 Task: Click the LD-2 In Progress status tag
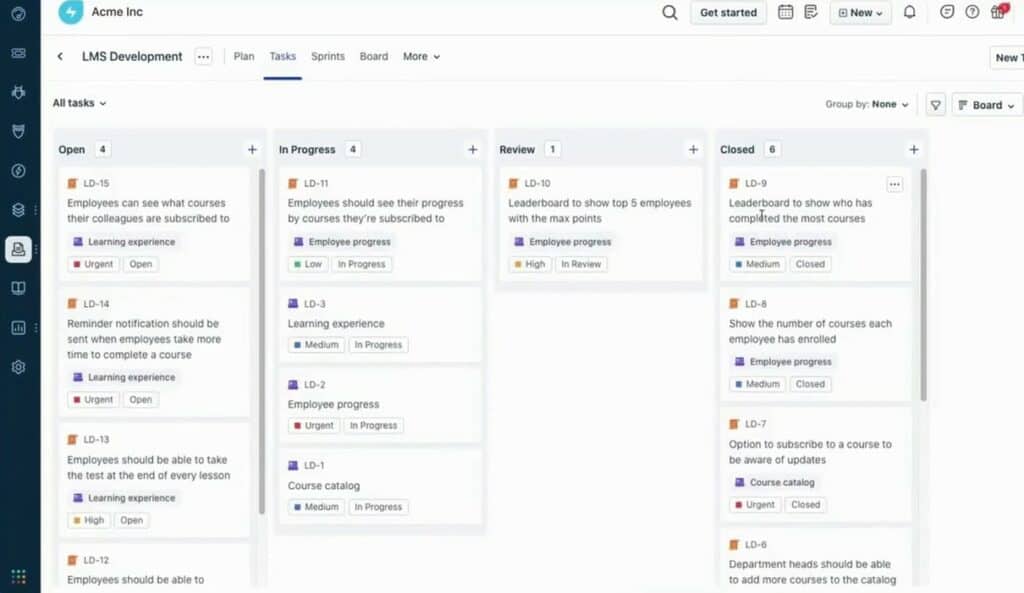(374, 426)
